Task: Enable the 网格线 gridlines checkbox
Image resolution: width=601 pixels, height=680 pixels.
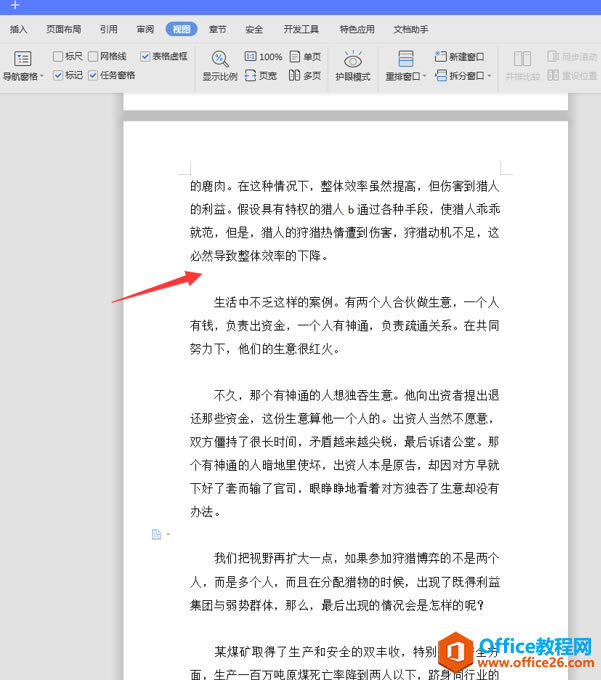Action: (92, 56)
